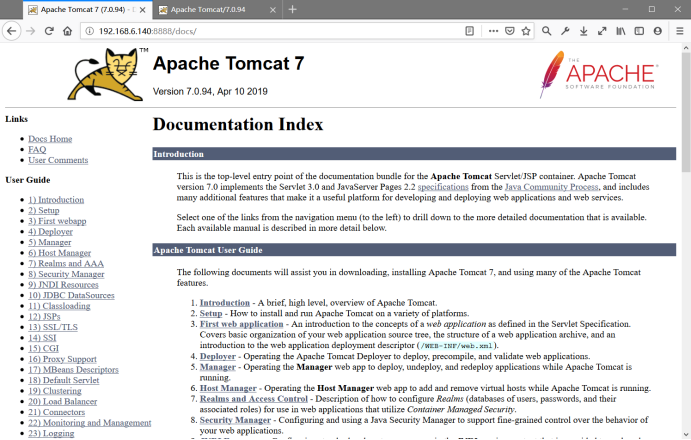The height and width of the screenshot is (440, 691).
Task: Go back to the previous page
Action: tap(11, 31)
